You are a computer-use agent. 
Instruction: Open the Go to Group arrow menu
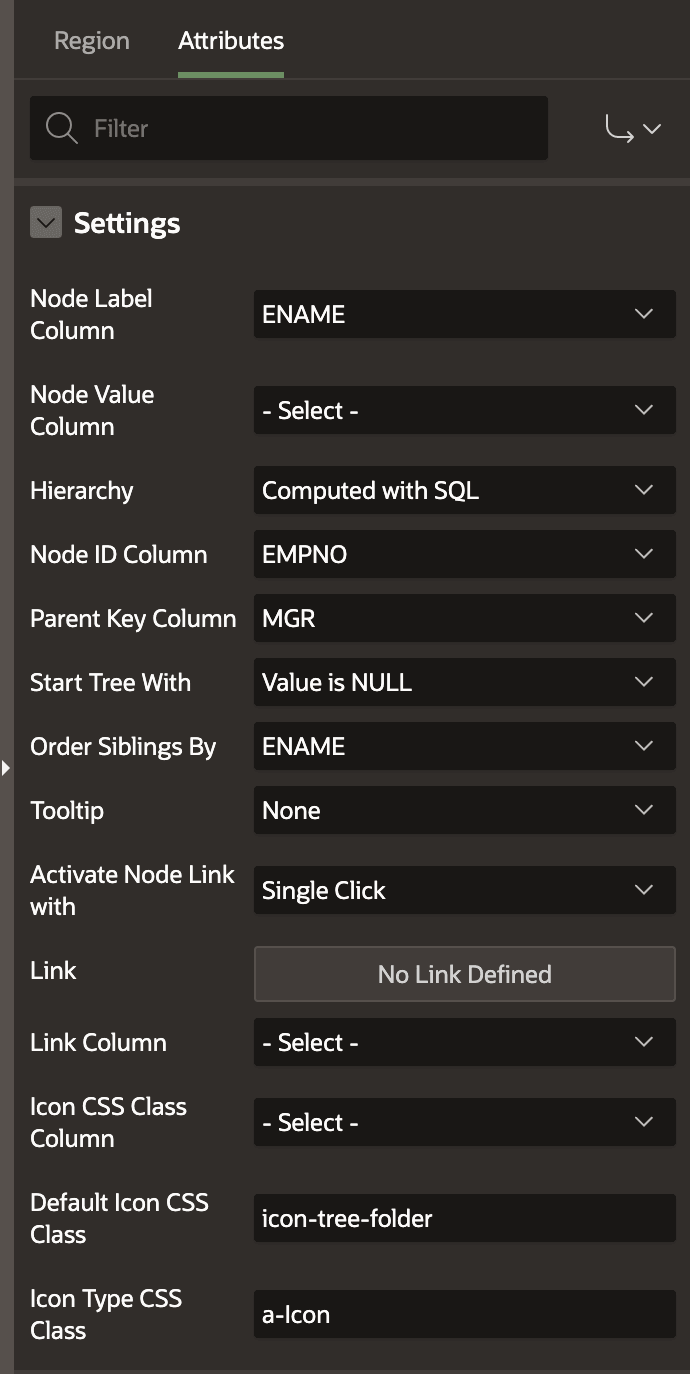point(633,129)
